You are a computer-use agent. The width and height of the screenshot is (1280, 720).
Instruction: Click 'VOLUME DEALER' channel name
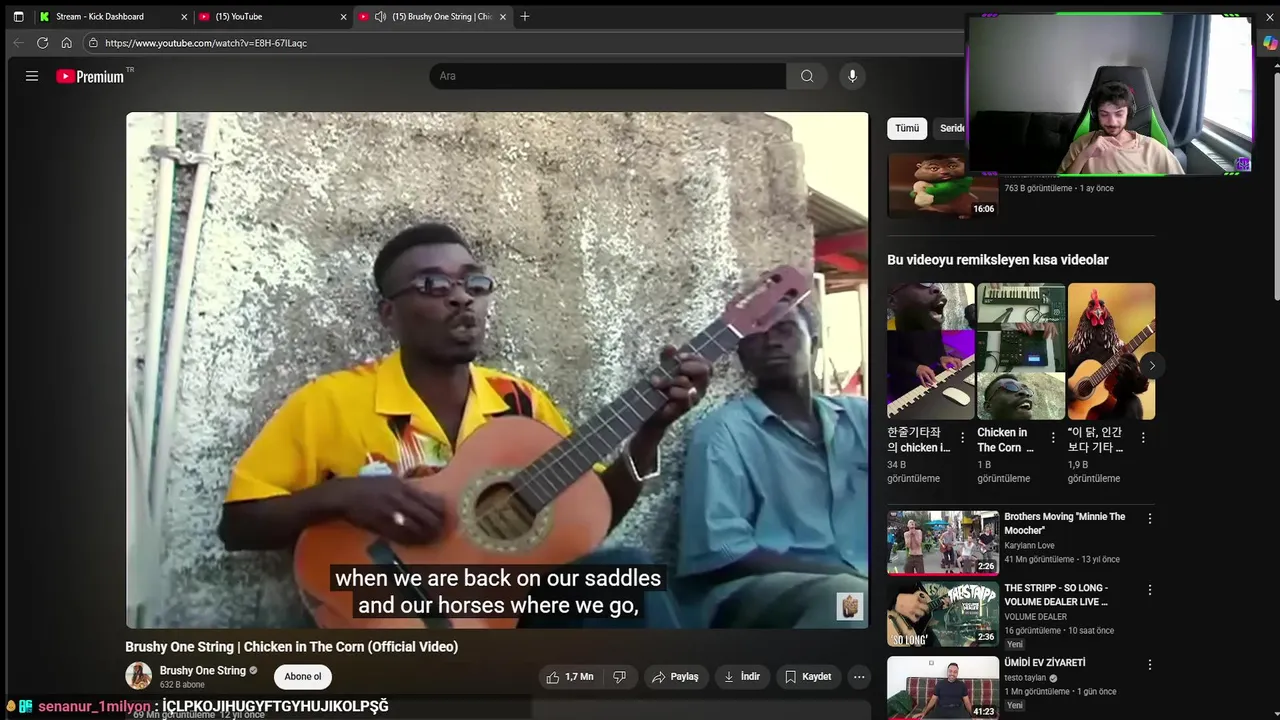coord(1035,617)
